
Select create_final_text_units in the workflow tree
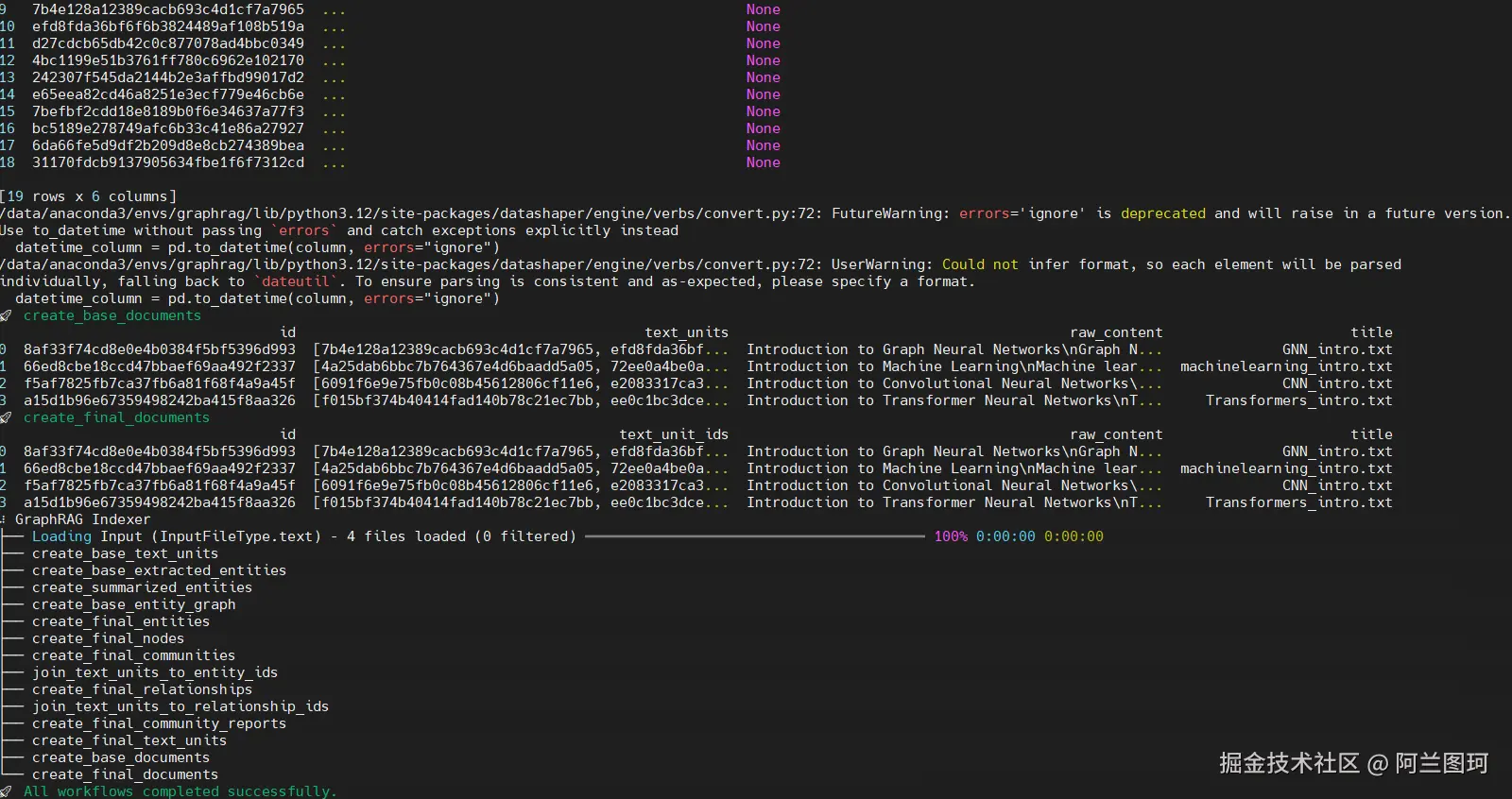tap(129, 740)
